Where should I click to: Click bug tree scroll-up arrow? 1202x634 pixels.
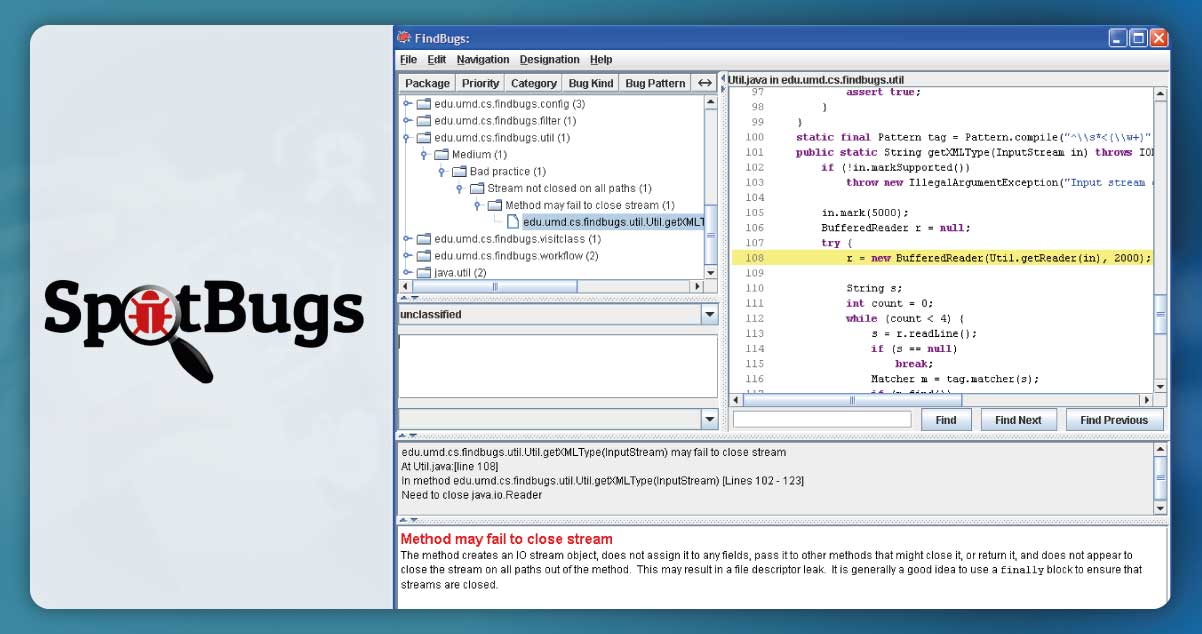[x=711, y=102]
